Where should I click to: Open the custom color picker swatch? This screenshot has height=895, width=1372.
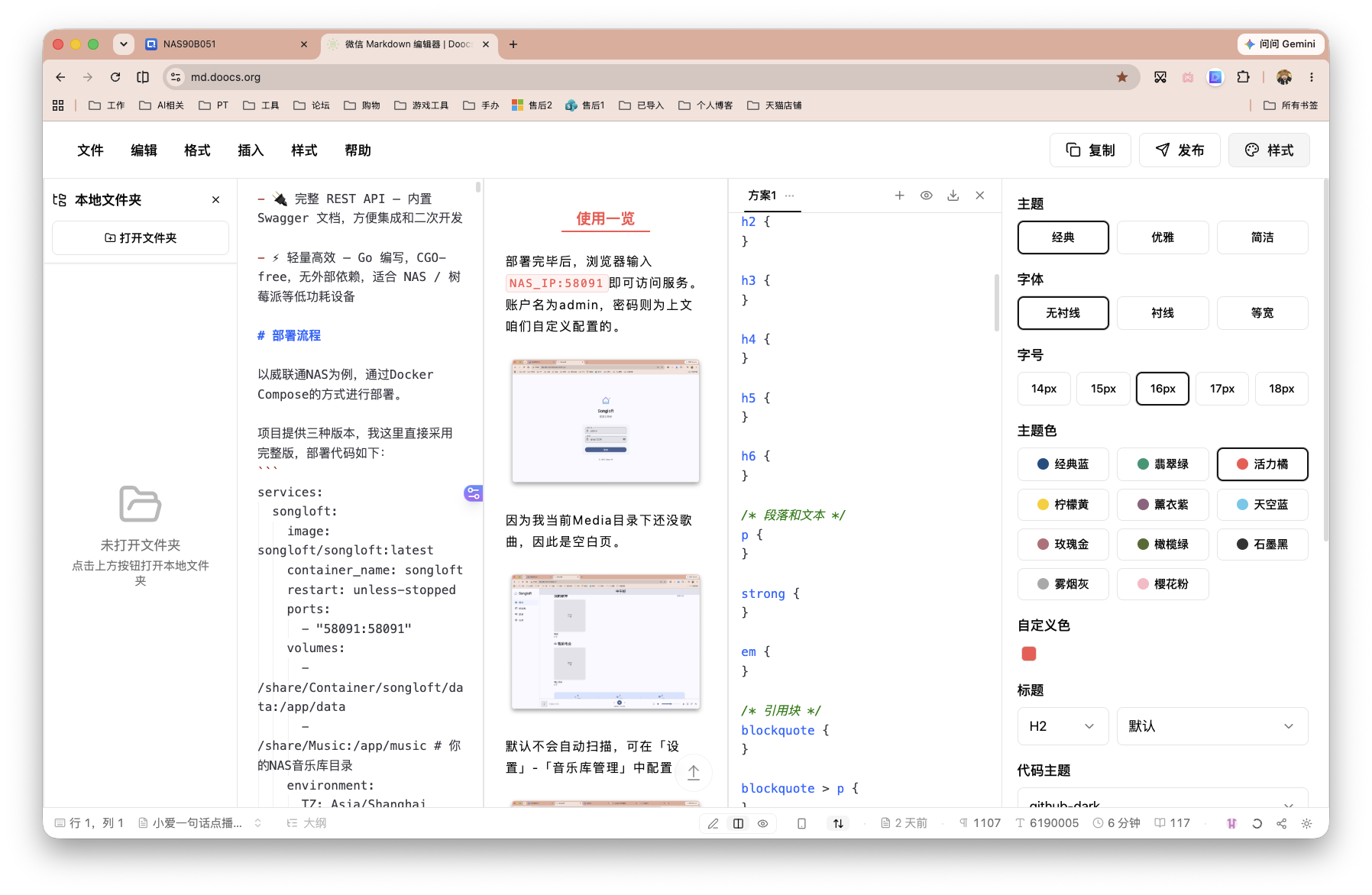tap(1029, 654)
